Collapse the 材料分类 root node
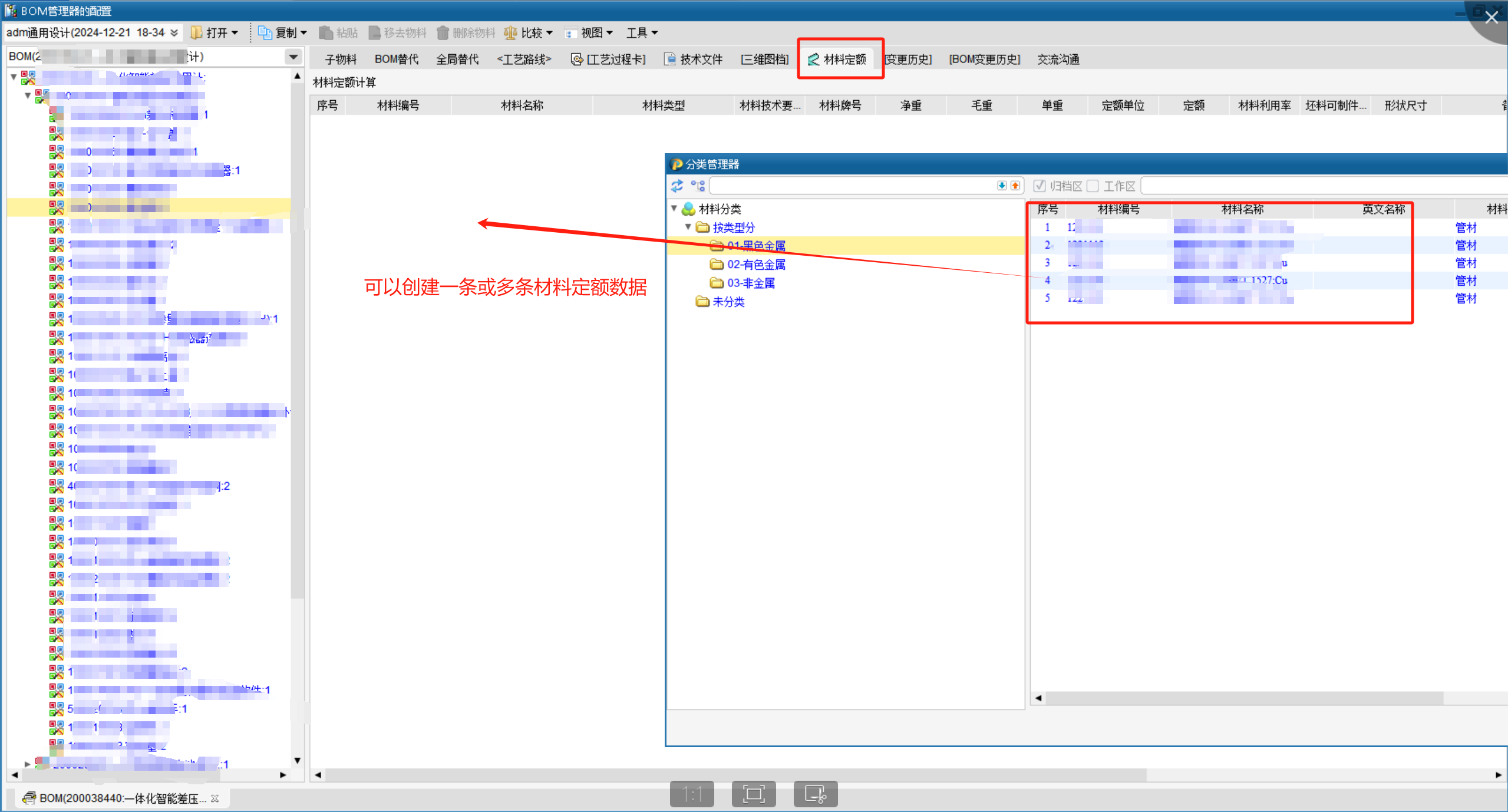The height and width of the screenshot is (812, 1508). [x=674, y=209]
